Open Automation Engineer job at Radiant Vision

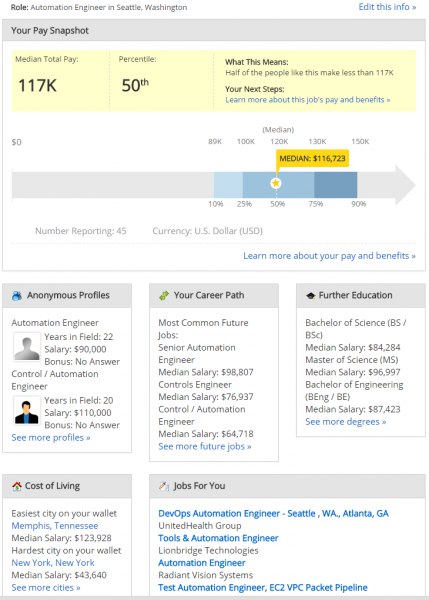pos(202,563)
